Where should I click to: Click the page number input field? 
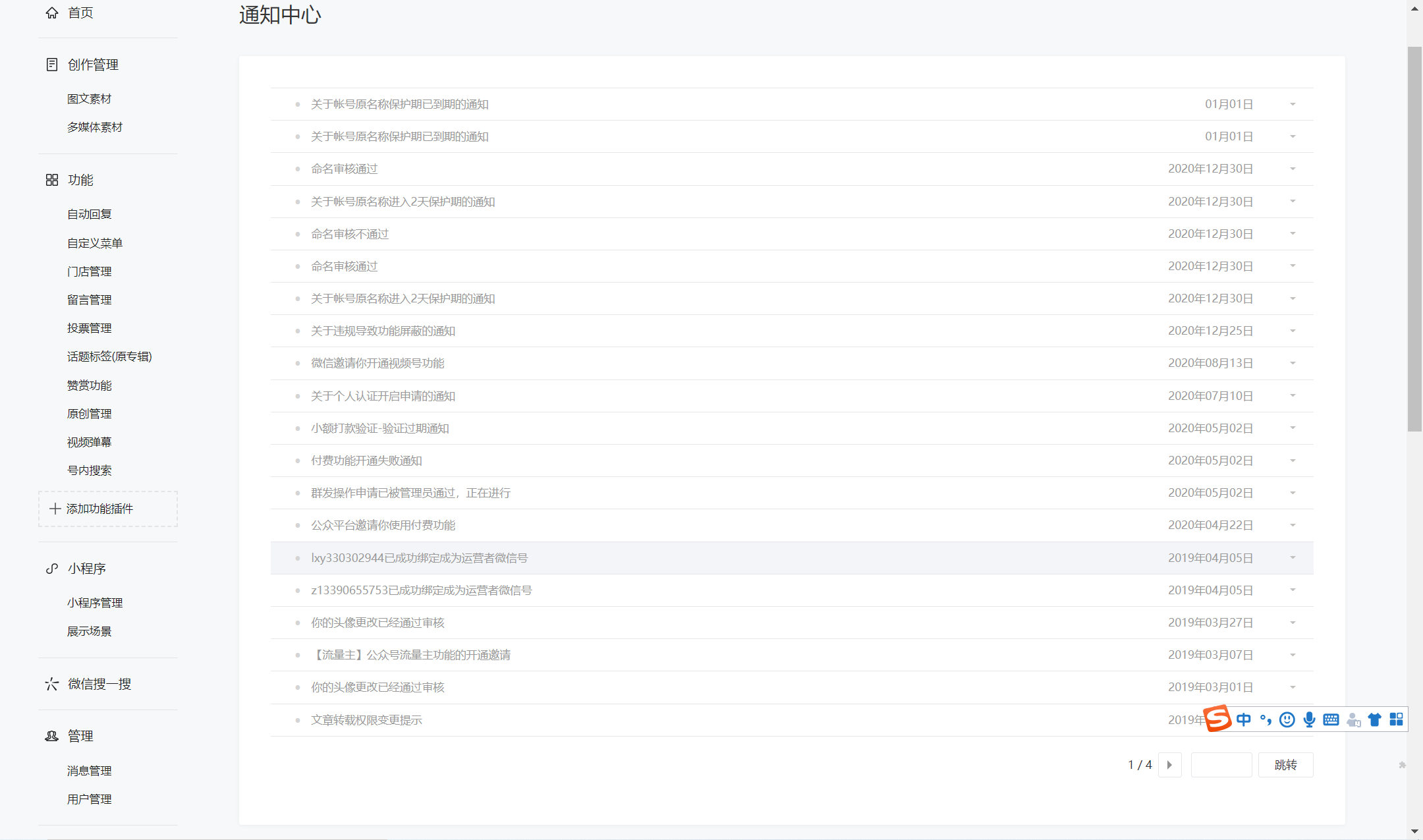click(1221, 765)
